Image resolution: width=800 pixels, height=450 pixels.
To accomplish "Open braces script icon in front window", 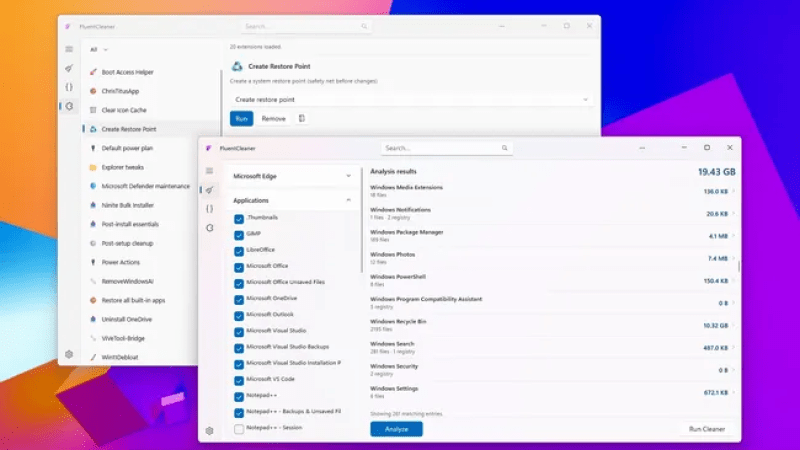I will point(210,209).
